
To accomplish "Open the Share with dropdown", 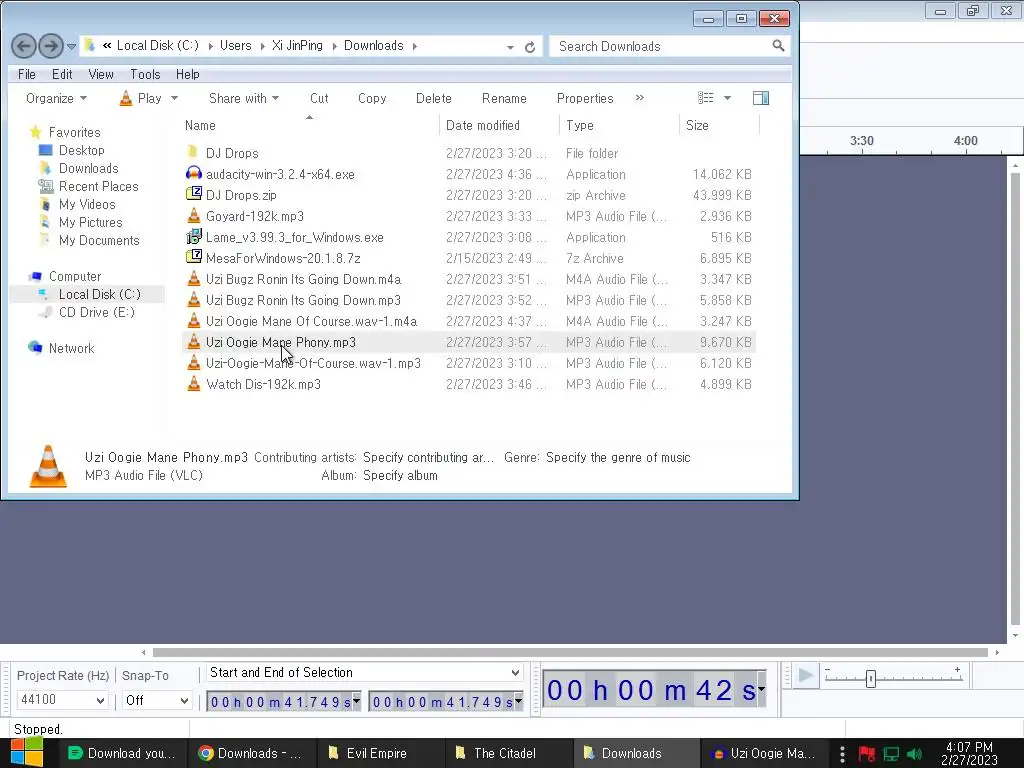I will tap(244, 98).
